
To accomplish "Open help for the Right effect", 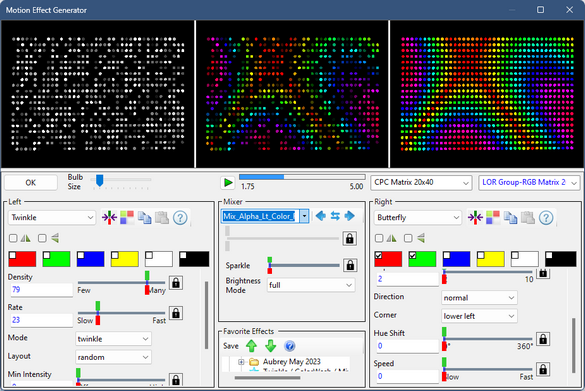I will 546,218.
